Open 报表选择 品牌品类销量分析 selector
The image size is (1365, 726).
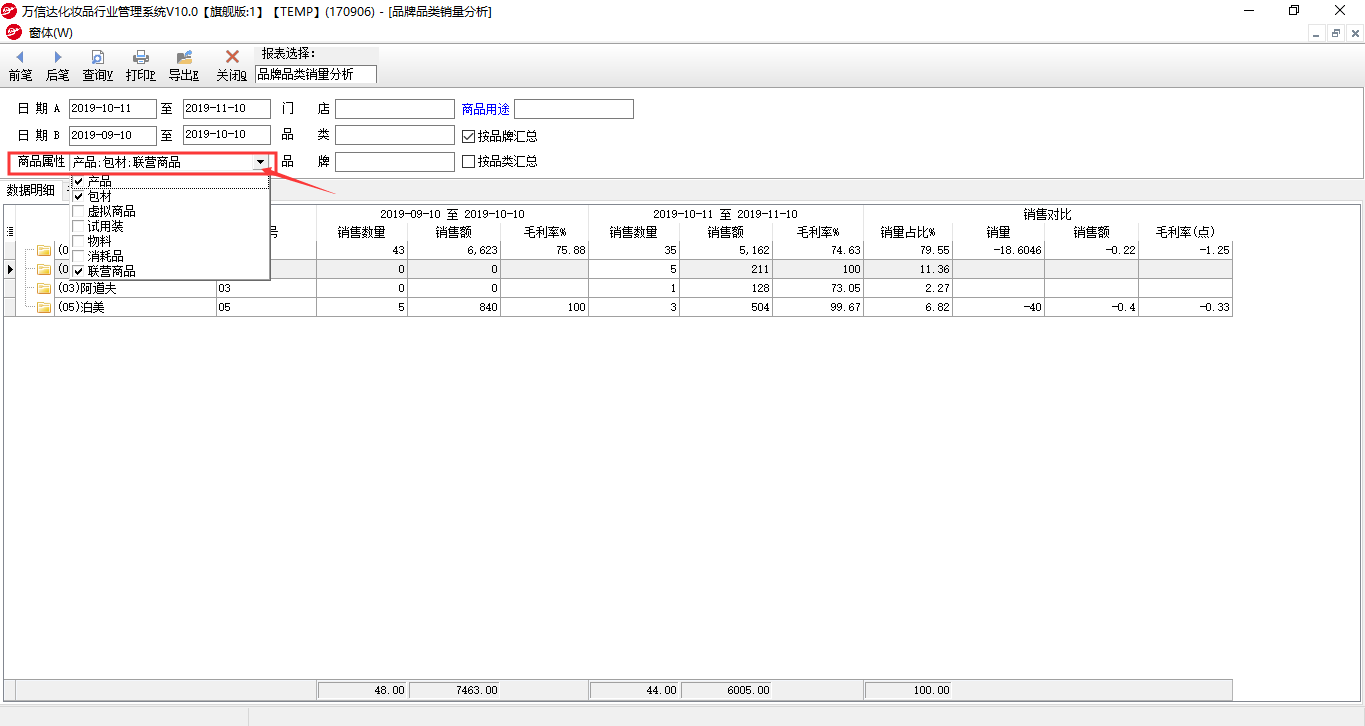tap(316, 74)
